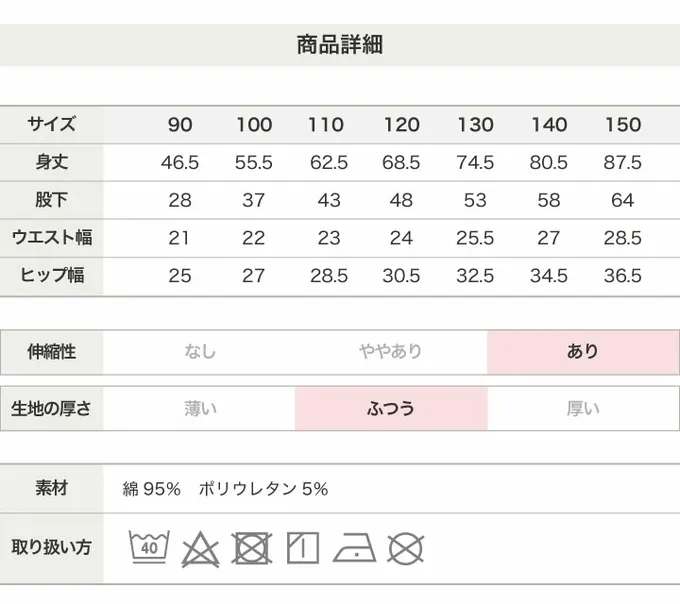This screenshot has width=680, height=604.
Task: Click the 取り扱い方 care label
Action: 51,547
